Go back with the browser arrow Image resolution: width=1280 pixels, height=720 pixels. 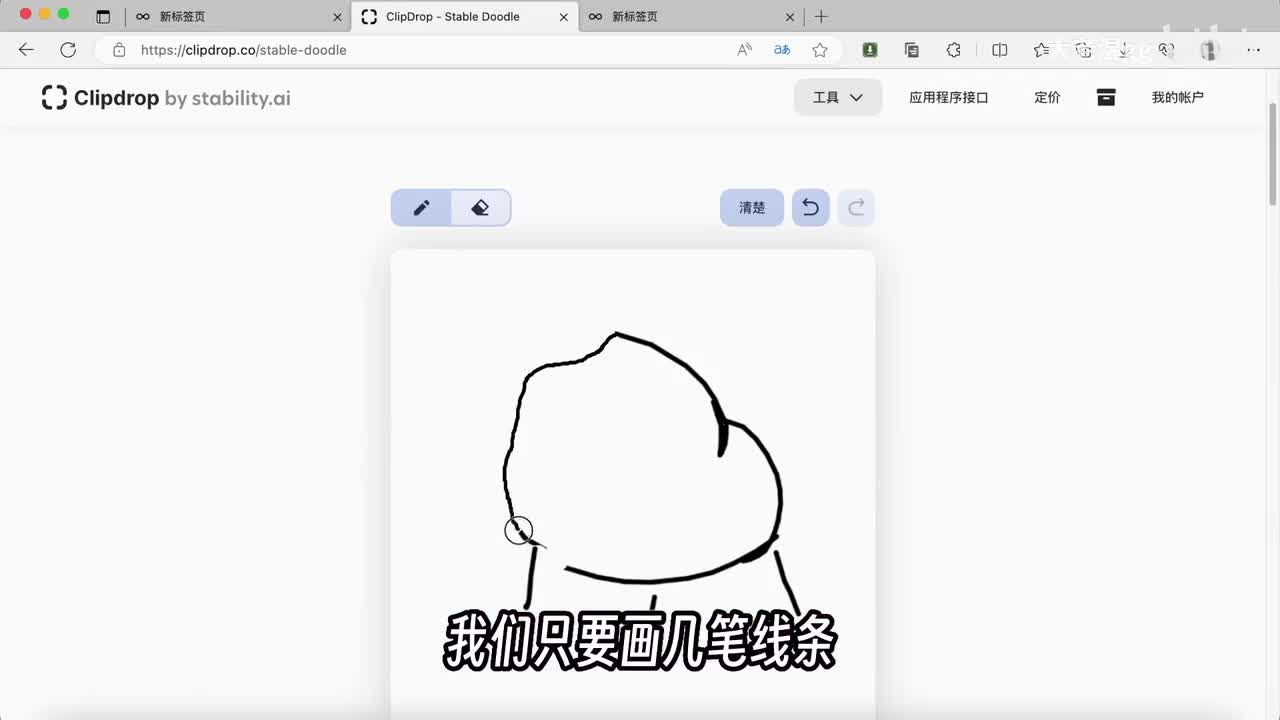click(x=26, y=50)
